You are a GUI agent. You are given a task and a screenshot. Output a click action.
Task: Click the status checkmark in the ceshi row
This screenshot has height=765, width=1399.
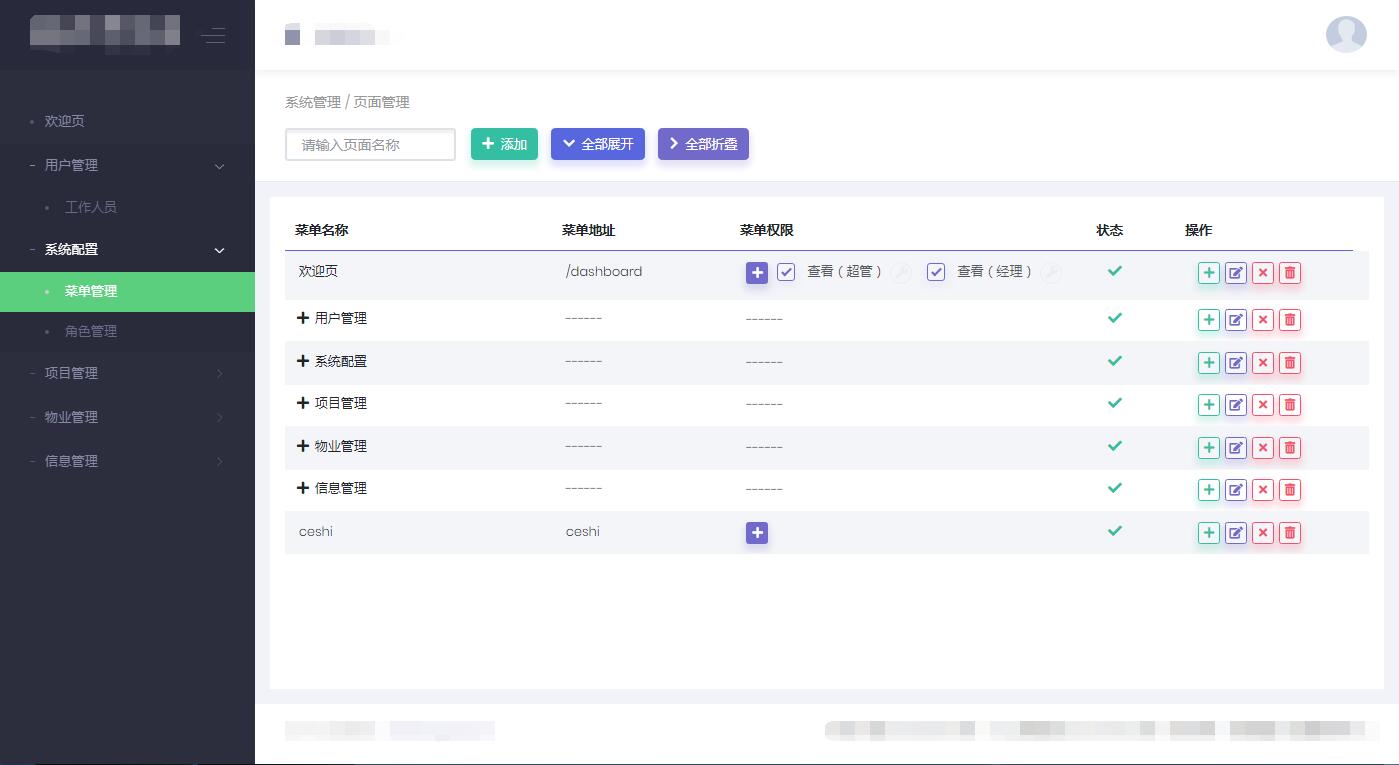coord(1115,531)
